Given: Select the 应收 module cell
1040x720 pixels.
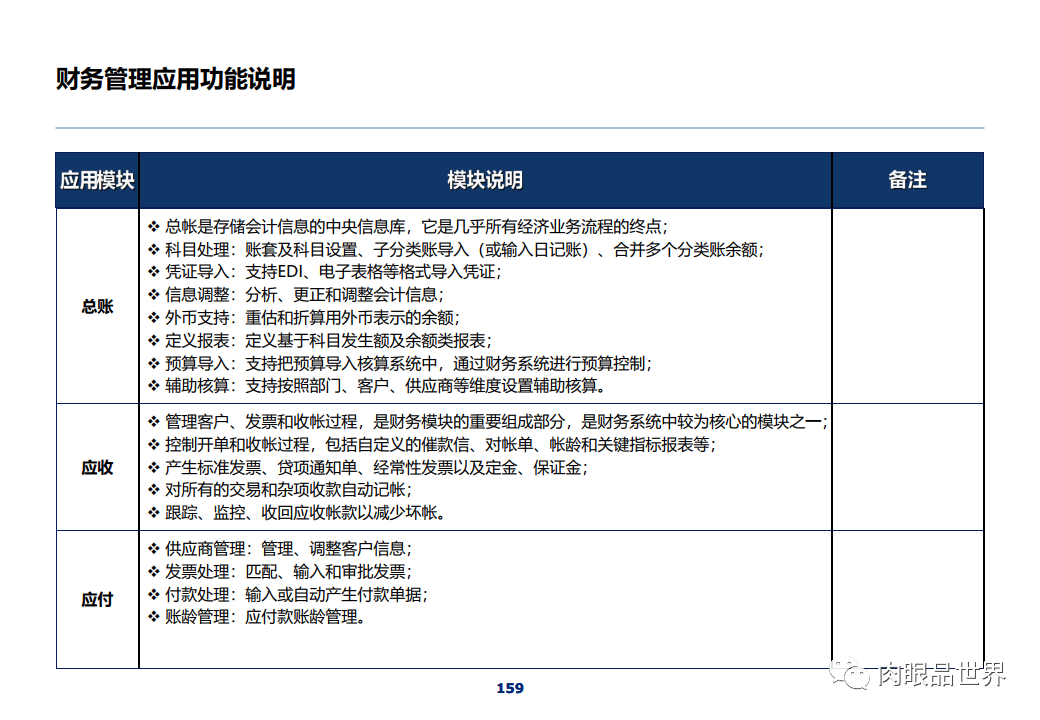Looking at the screenshot, I should (98, 467).
